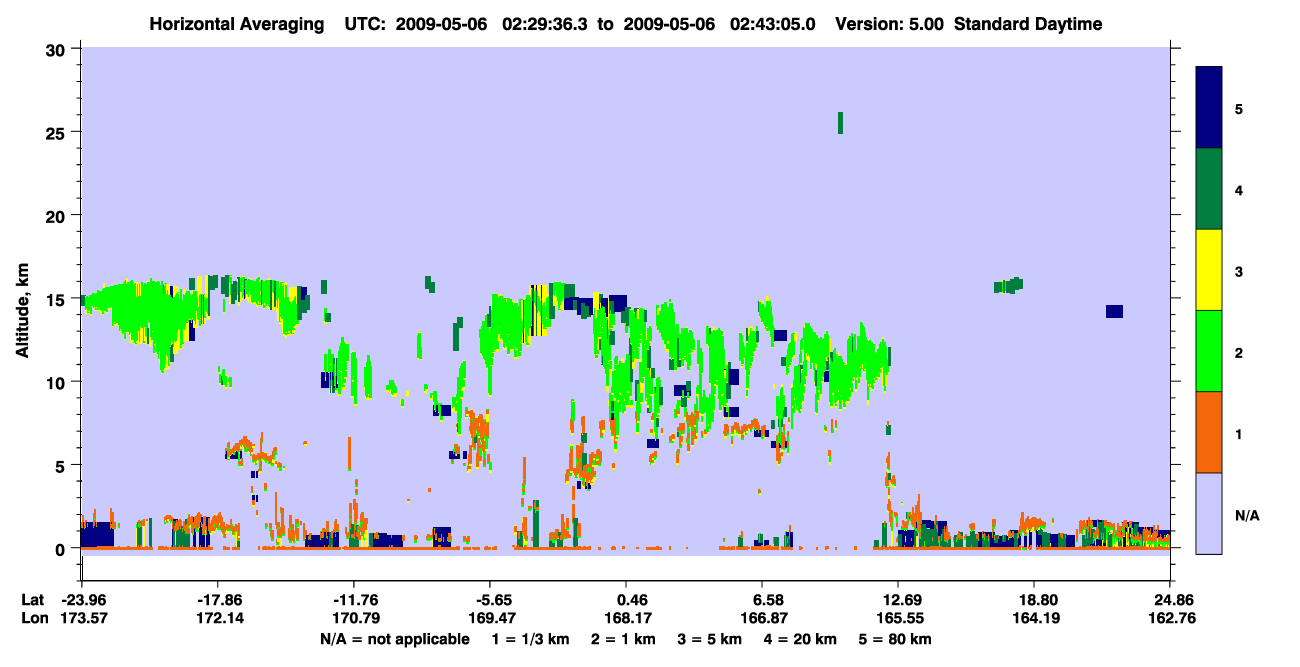Click the '2 = 1 km' legend text

622,639
